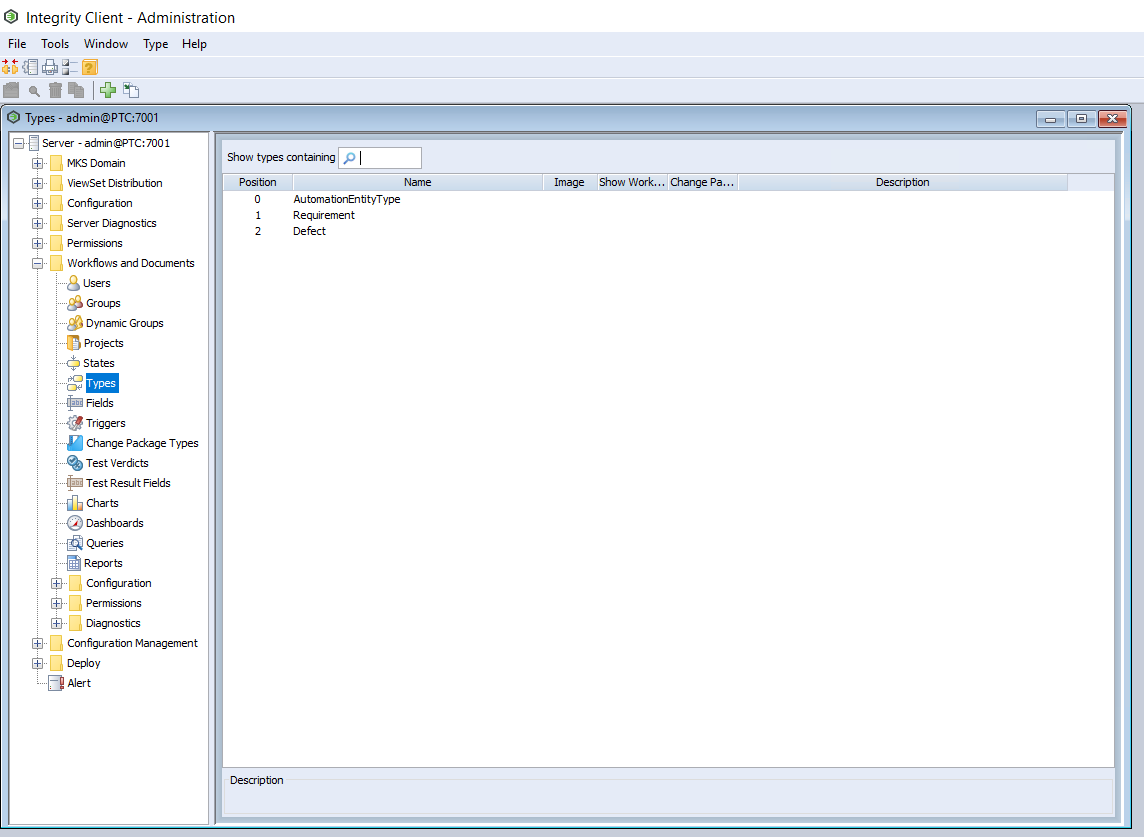Select the Triggers node in tree
Image resolution: width=1144 pixels, height=837 pixels.
click(105, 423)
